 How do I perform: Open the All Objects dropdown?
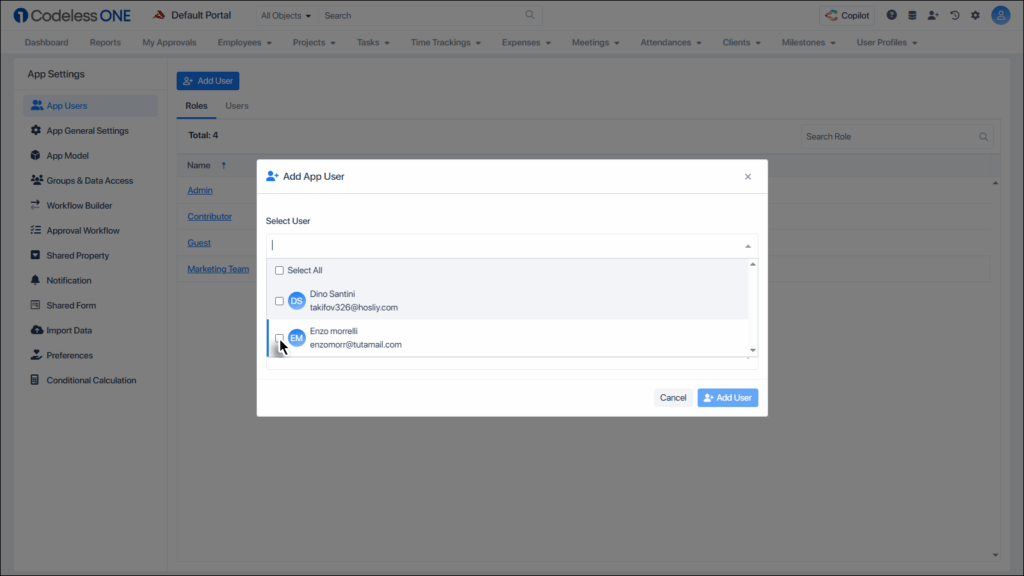[285, 16]
